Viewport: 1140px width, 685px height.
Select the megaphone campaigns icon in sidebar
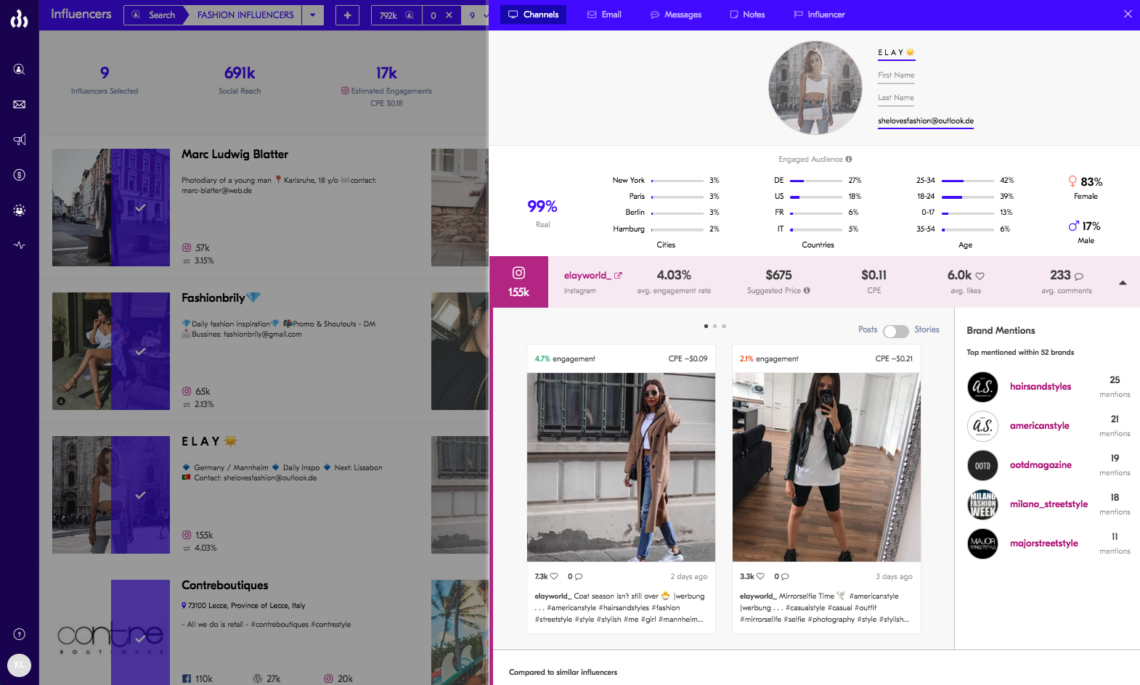(18, 139)
